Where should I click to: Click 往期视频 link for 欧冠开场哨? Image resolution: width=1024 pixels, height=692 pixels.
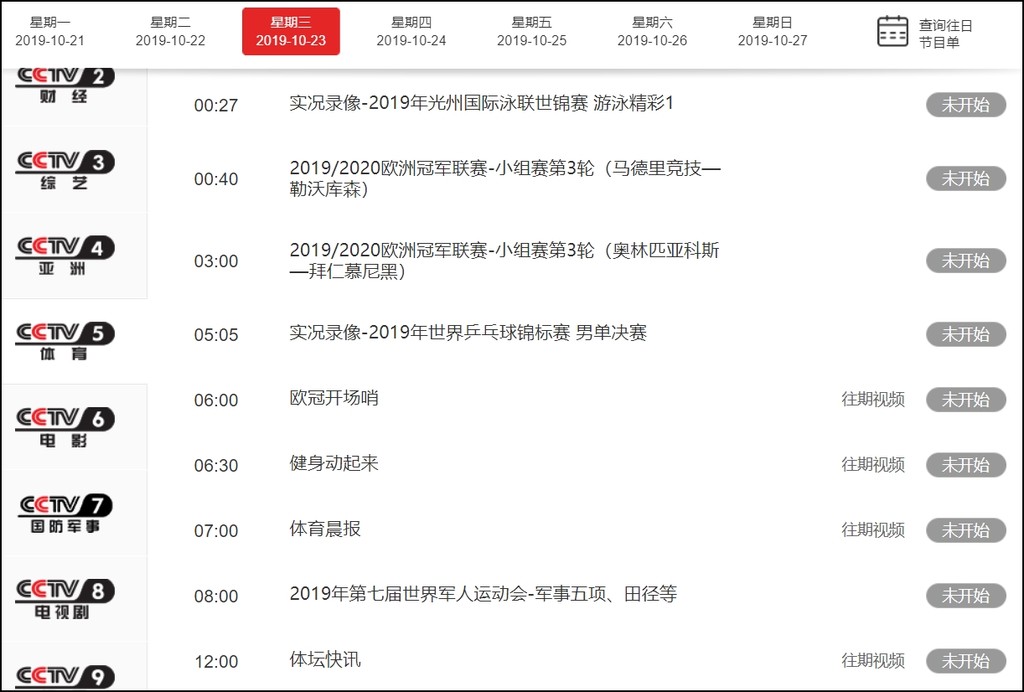[x=872, y=400]
